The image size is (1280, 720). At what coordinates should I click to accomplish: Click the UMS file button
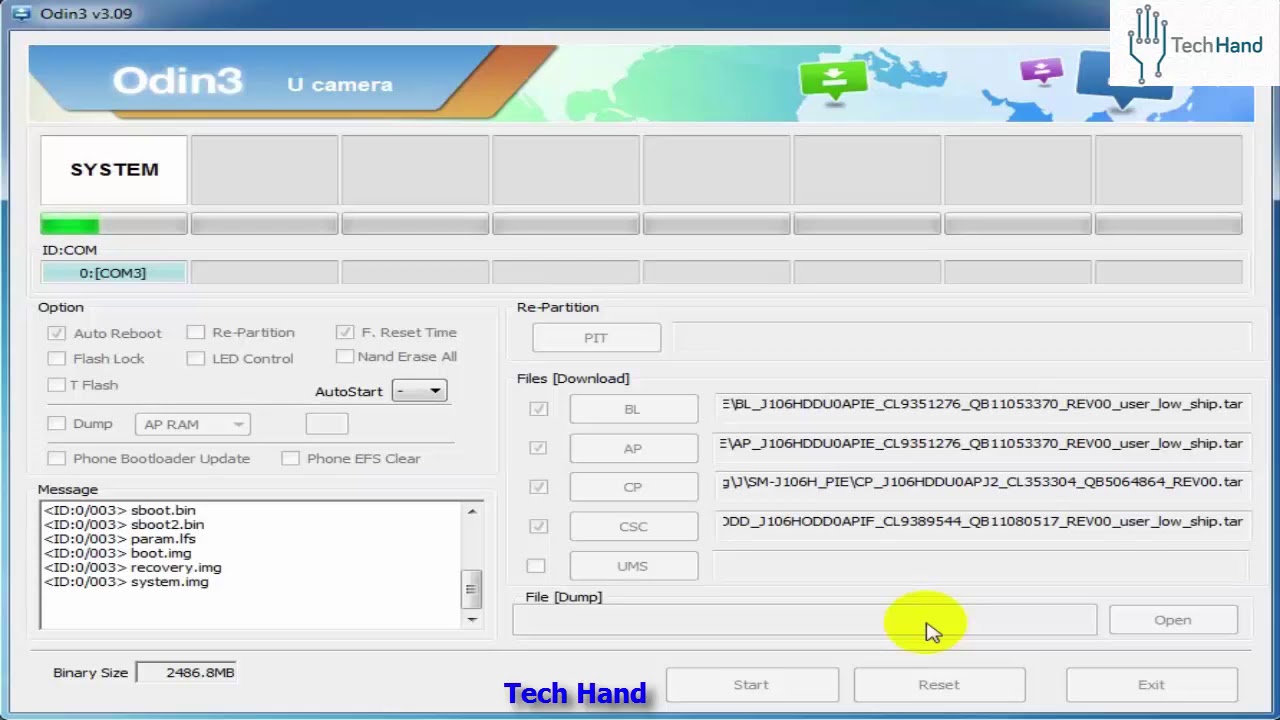(633, 566)
